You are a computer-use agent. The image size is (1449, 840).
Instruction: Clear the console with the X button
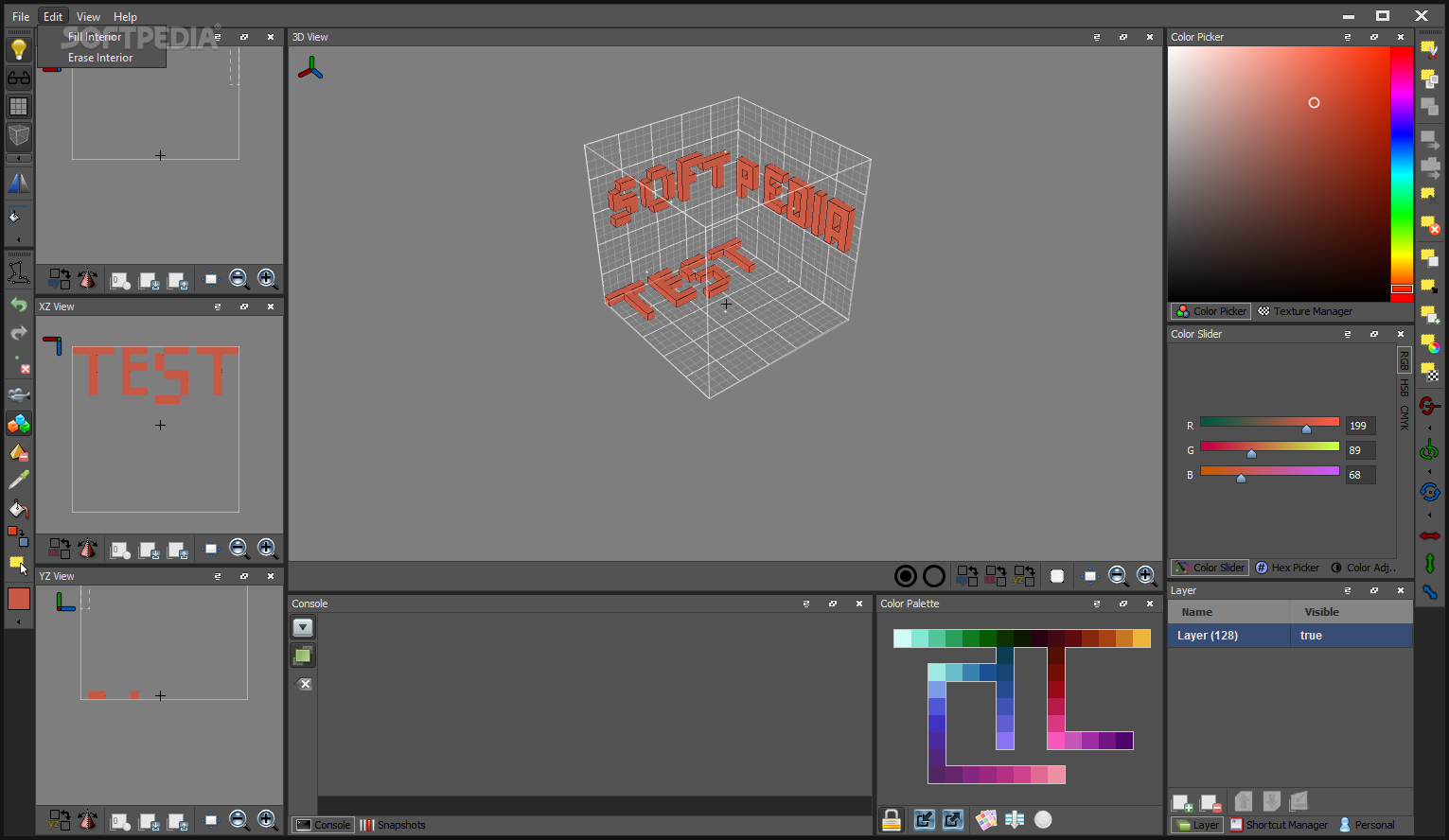click(x=305, y=684)
